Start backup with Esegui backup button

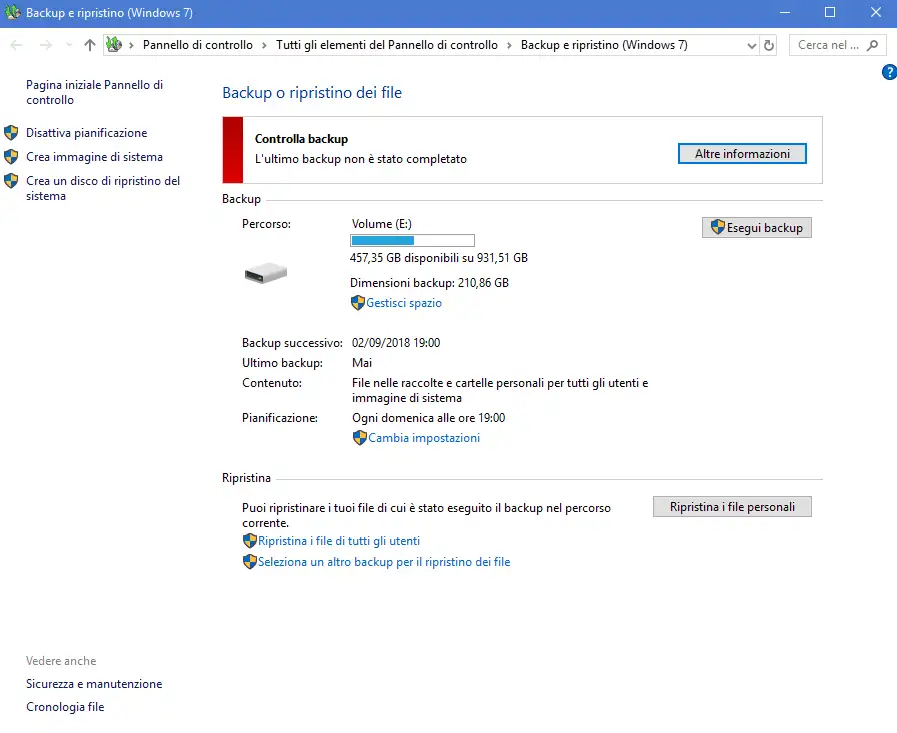(757, 227)
